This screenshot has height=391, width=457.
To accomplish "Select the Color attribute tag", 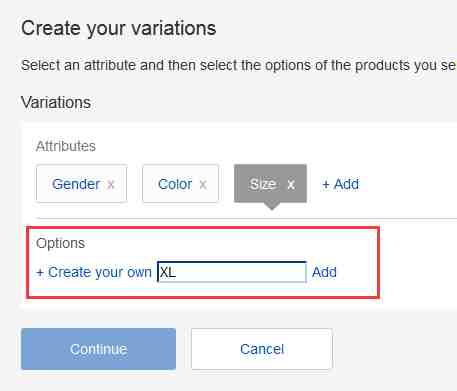I will pyautogui.click(x=181, y=184).
